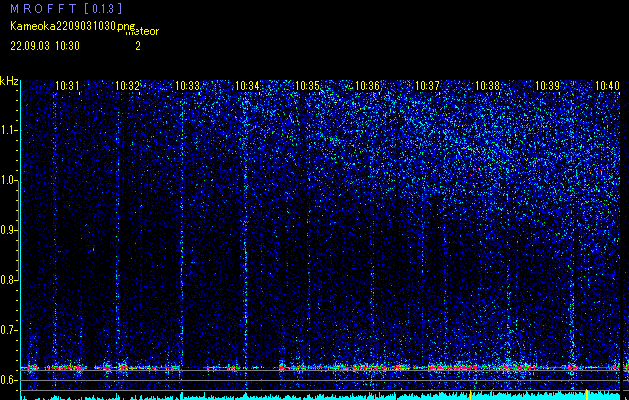
Task: Click the 10:38 time marker
Action: 487,85
